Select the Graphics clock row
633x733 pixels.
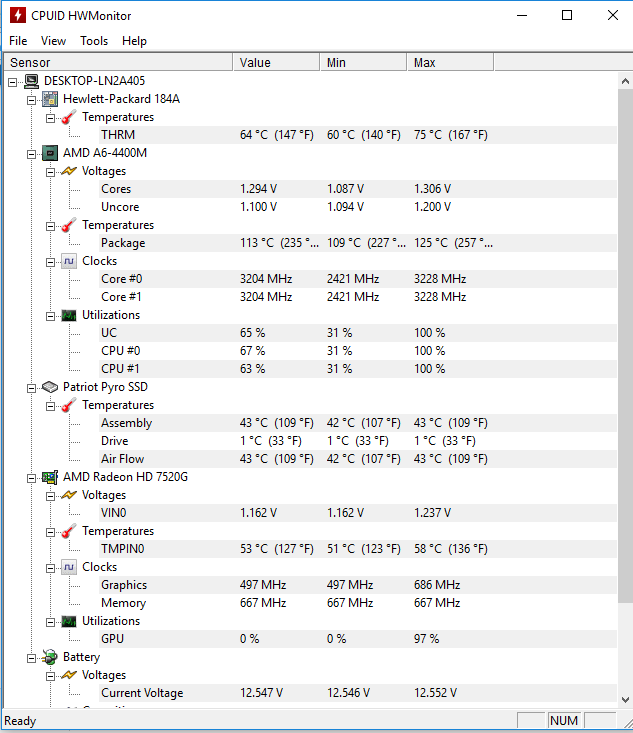click(x=358, y=585)
